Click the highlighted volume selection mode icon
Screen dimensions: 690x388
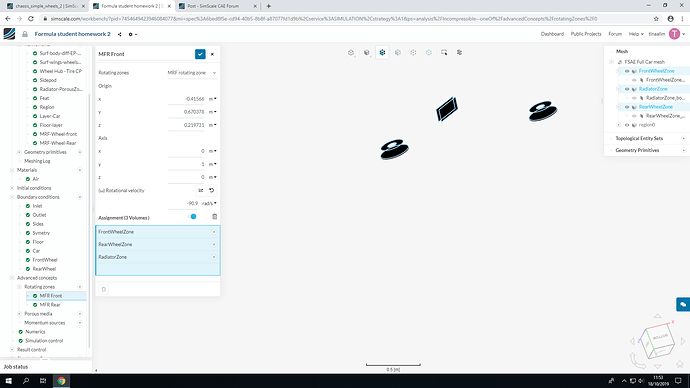[382, 52]
